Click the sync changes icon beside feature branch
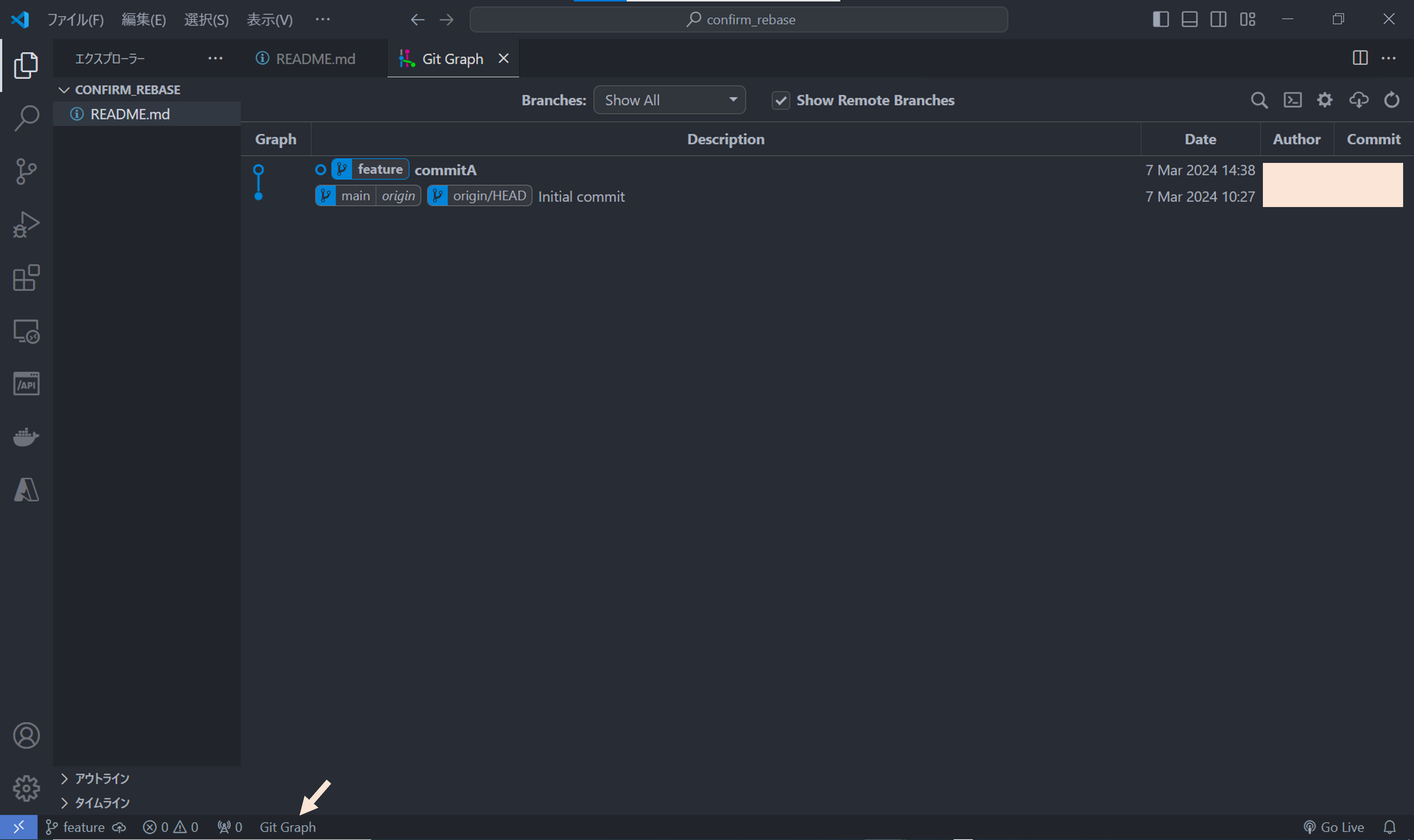The width and height of the screenshot is (1414, 840). [x=119, y=827]
